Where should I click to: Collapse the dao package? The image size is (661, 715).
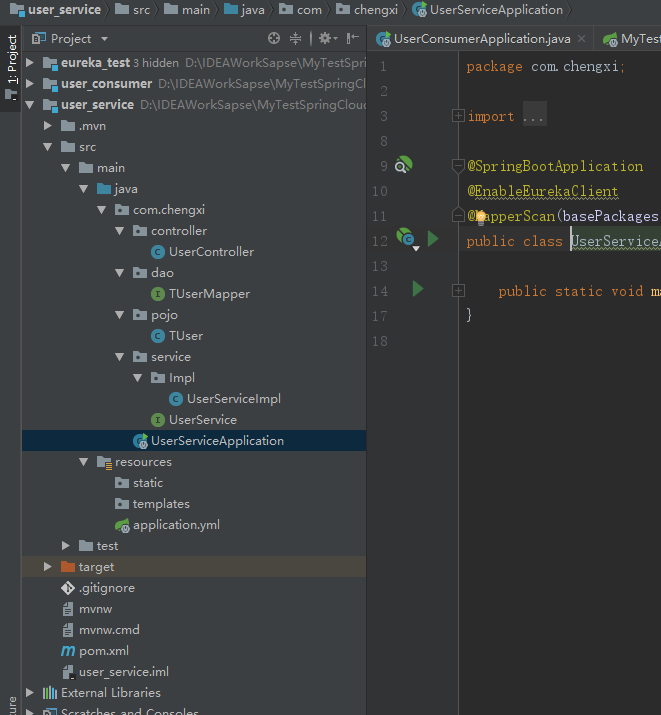[x=120, y=273]
